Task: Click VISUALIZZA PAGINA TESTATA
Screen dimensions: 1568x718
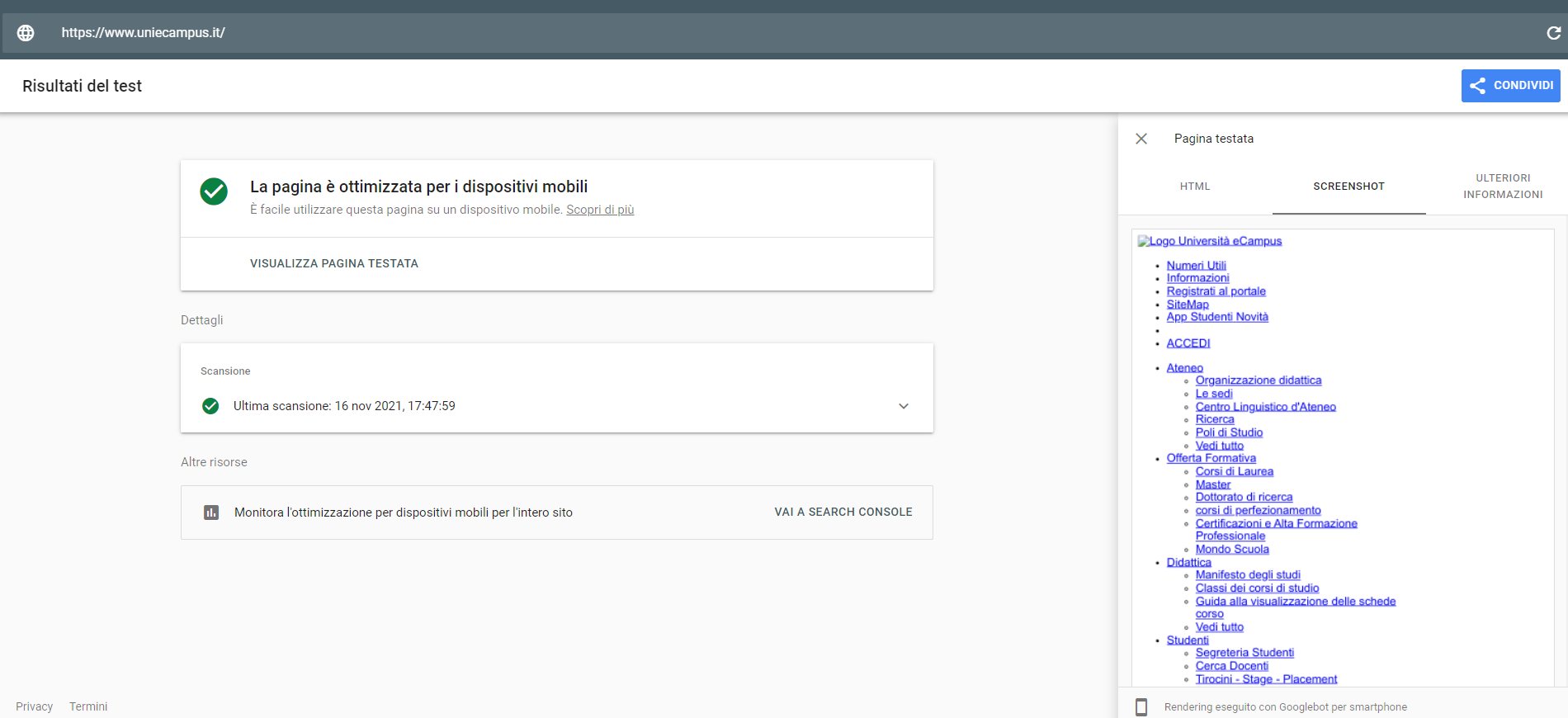Action: 334,264
